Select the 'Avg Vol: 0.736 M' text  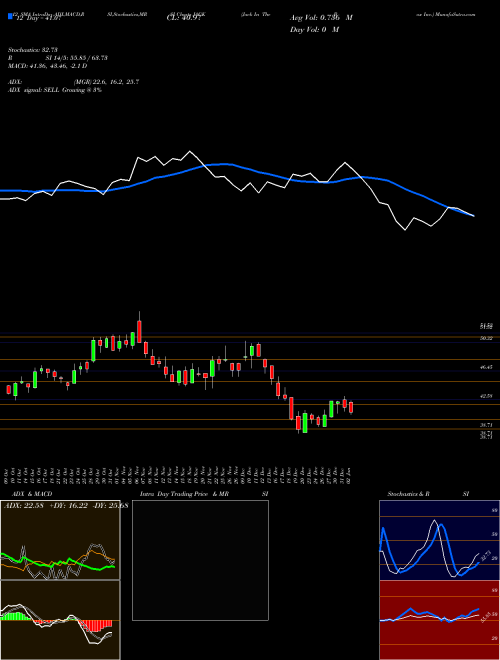[321, 18]
